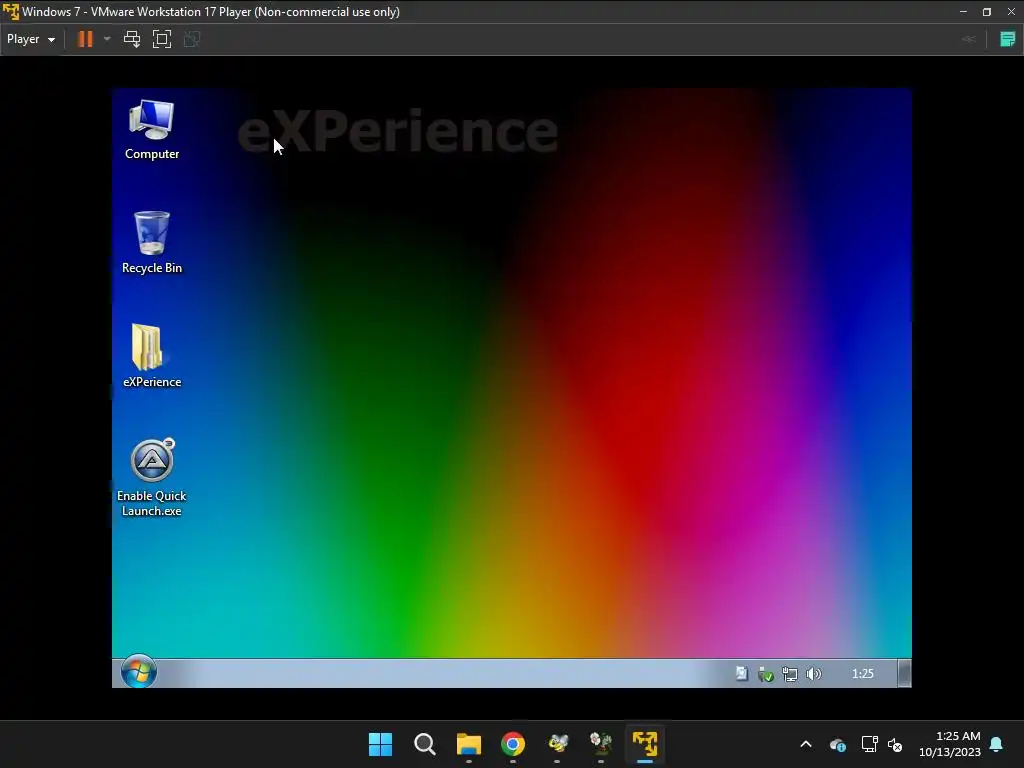Show hidden icons chevron in host tray
1024x768 pixels.
click(x=806, y=744)
